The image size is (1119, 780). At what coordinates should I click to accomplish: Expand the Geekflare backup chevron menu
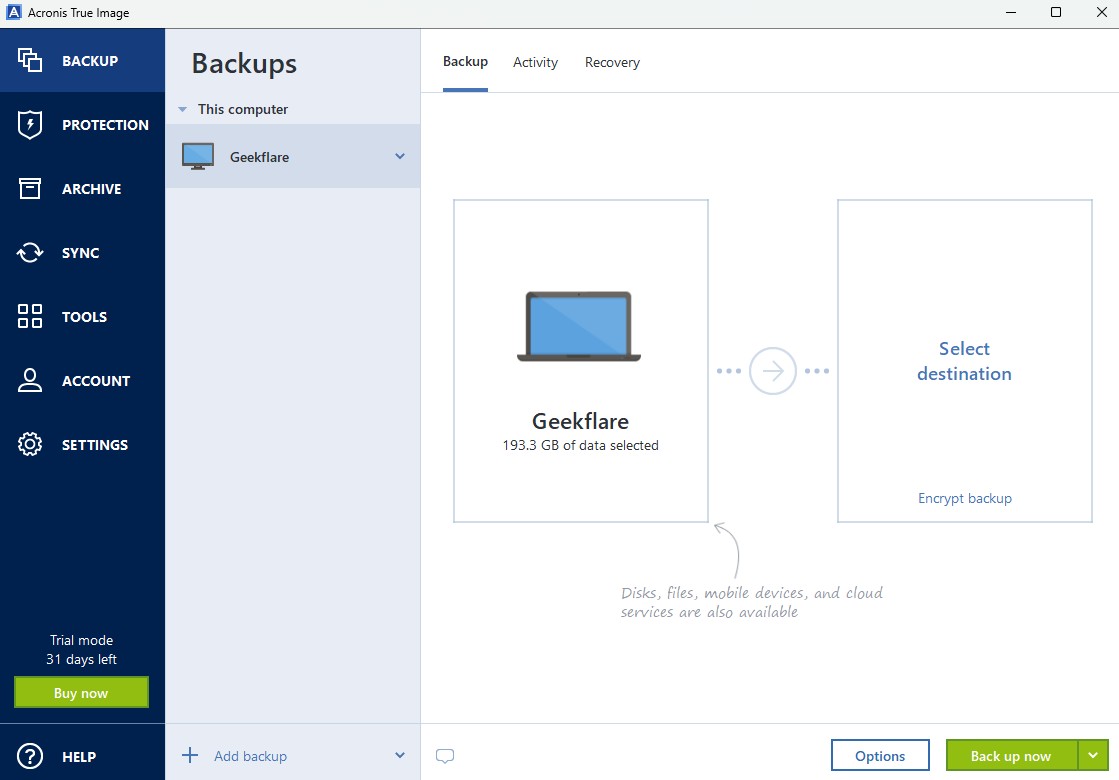click(400, 156)
